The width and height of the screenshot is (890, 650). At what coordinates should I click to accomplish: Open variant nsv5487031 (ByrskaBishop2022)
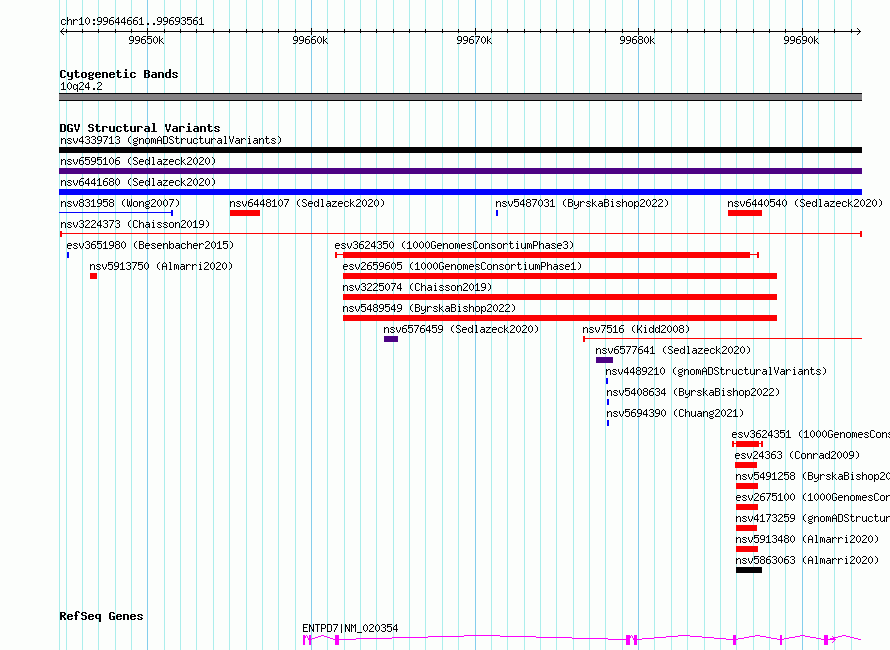pos(582,203)
